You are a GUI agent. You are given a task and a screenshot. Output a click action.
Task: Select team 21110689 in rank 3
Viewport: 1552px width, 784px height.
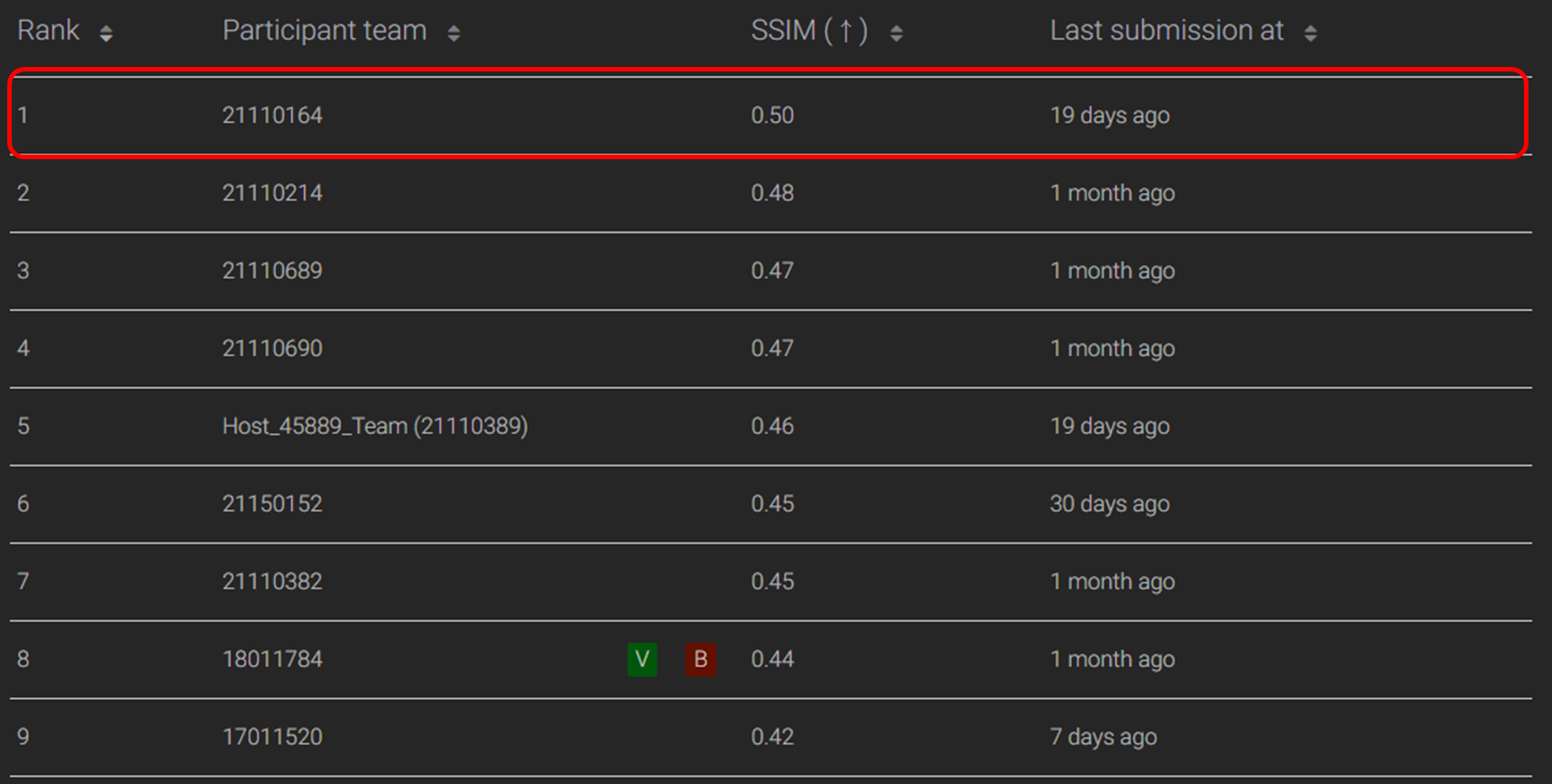click(272, 270)
